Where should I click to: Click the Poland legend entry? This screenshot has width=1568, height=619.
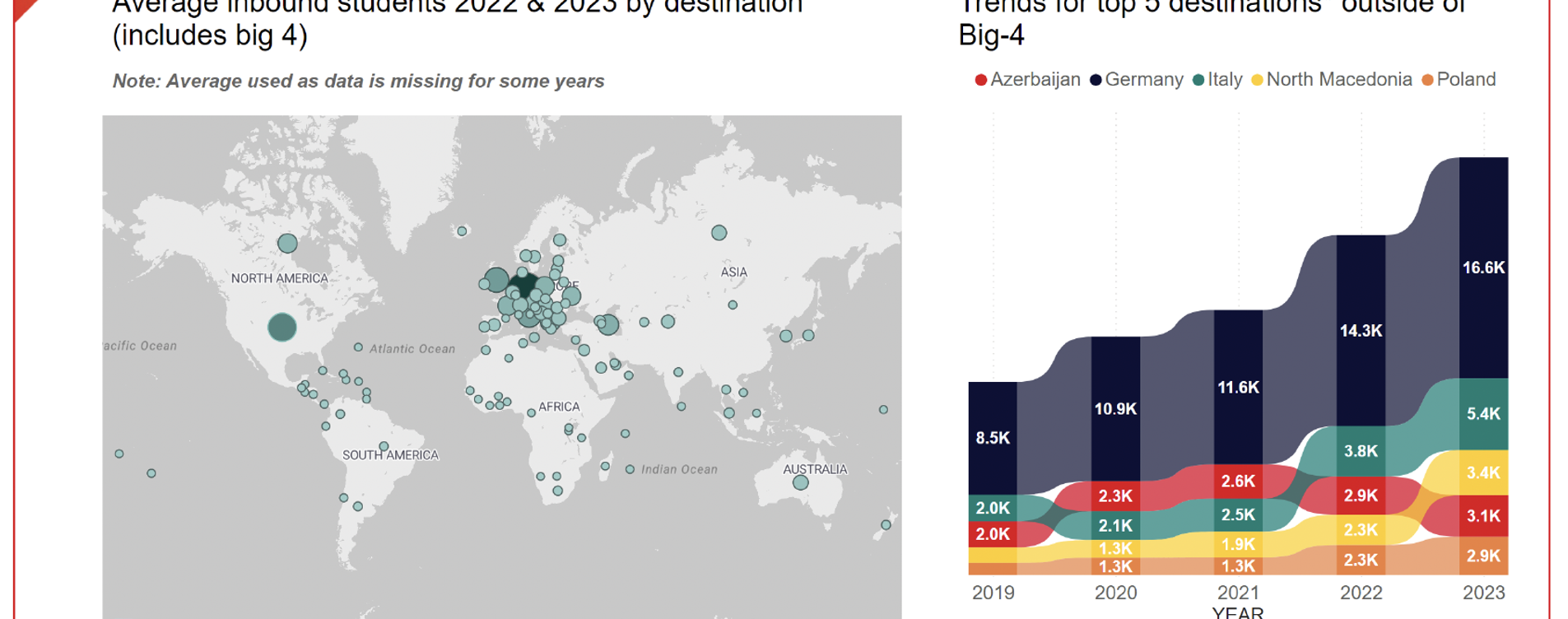(1459, 80)
